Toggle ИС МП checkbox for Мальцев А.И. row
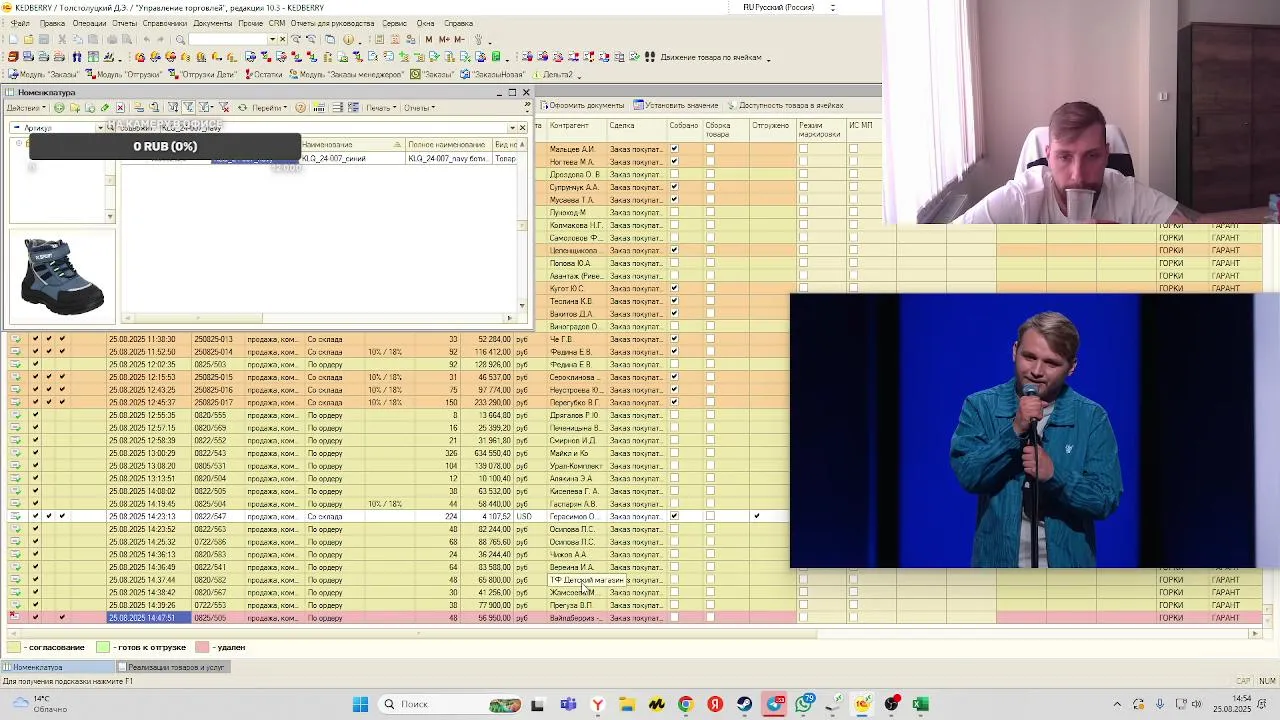 pyautogui.click(x=853, y=149)
